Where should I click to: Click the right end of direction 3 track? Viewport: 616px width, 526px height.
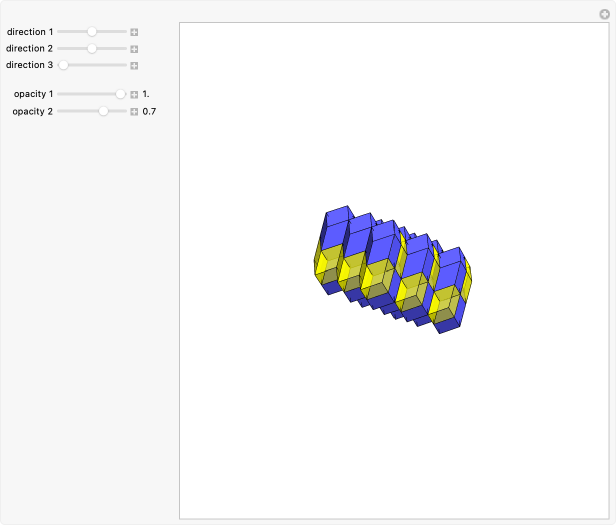point(125,65)
